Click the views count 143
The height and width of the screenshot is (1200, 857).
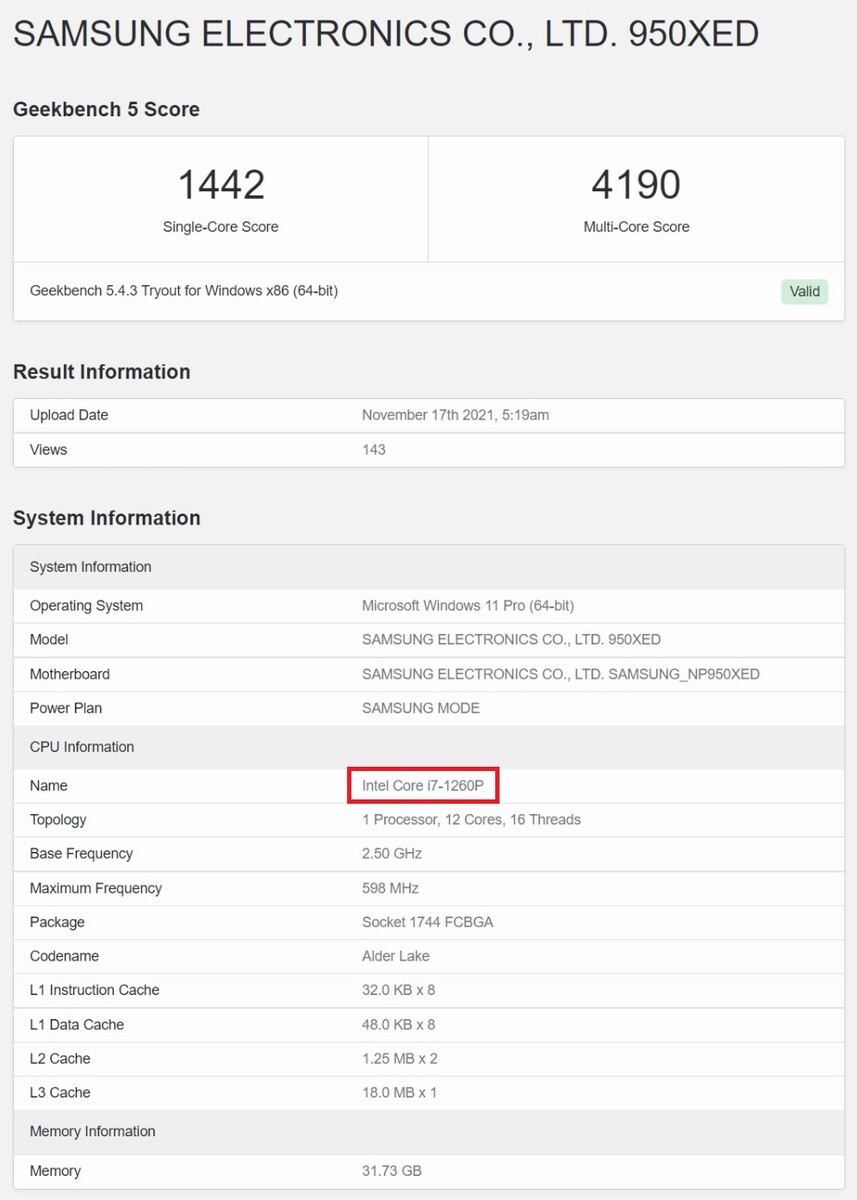tap(374, 450)
